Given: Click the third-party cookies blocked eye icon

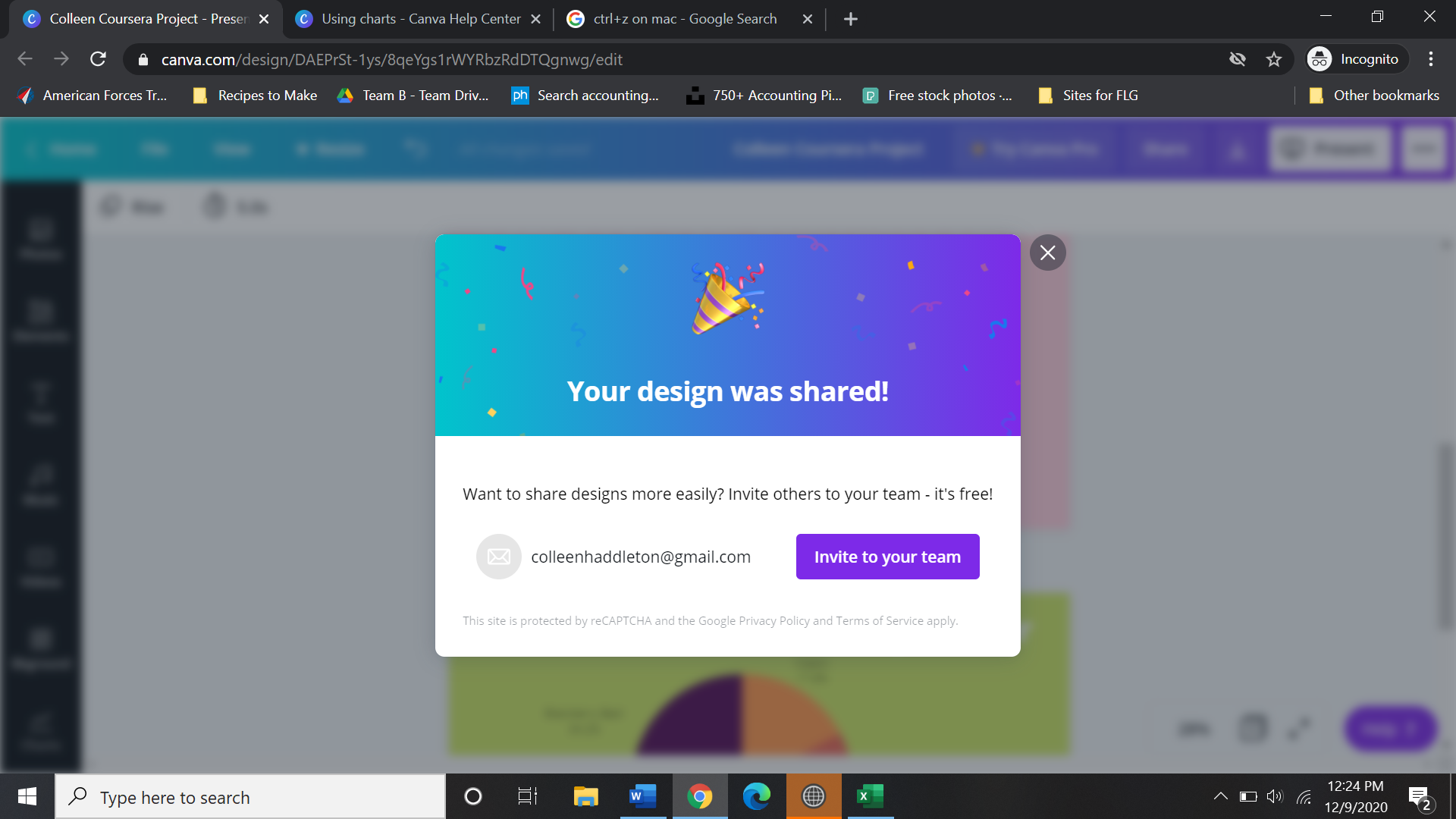Looking at the screenshot, I should point(1237,59).
